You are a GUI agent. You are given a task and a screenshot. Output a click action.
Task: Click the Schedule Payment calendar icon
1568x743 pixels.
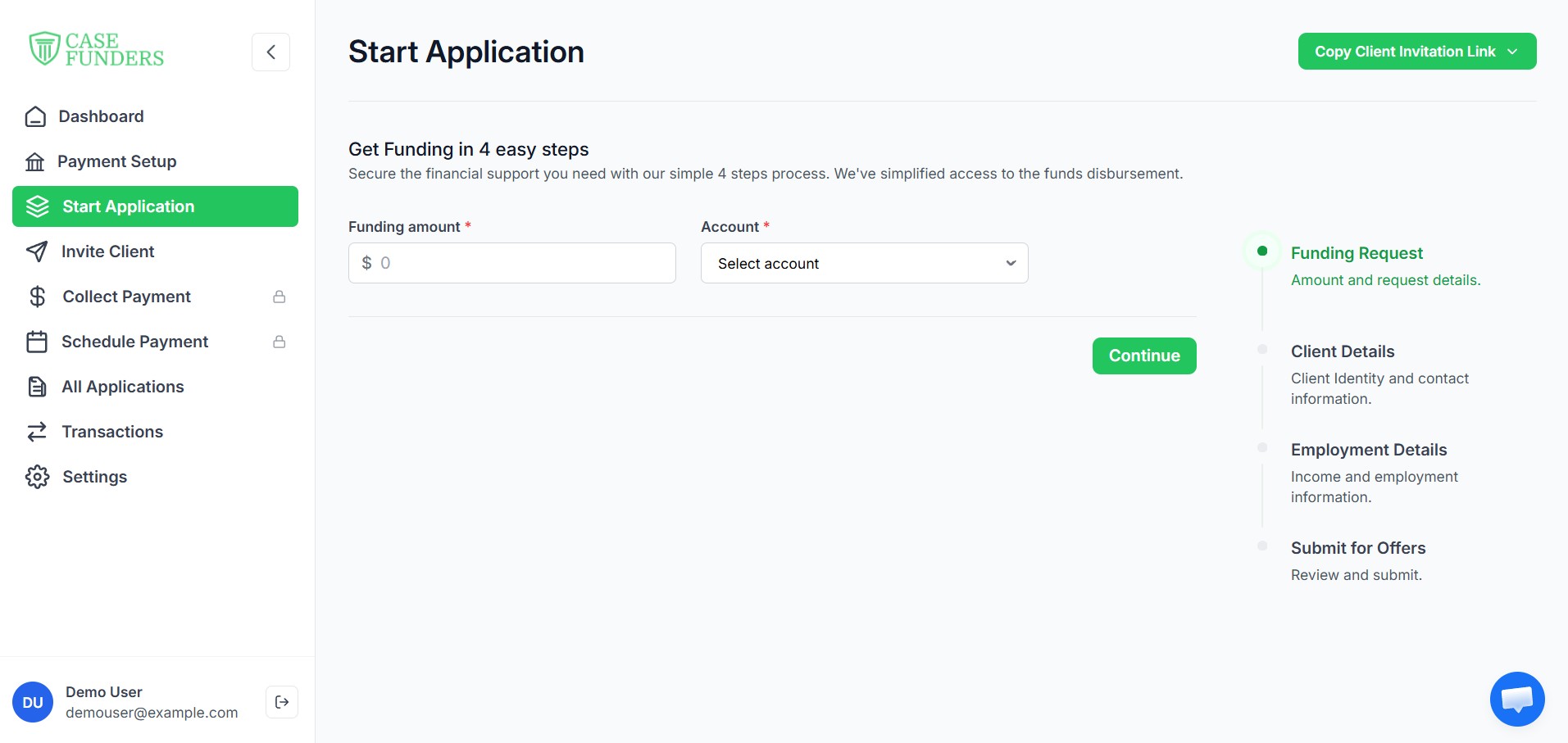tap(37, 342)
